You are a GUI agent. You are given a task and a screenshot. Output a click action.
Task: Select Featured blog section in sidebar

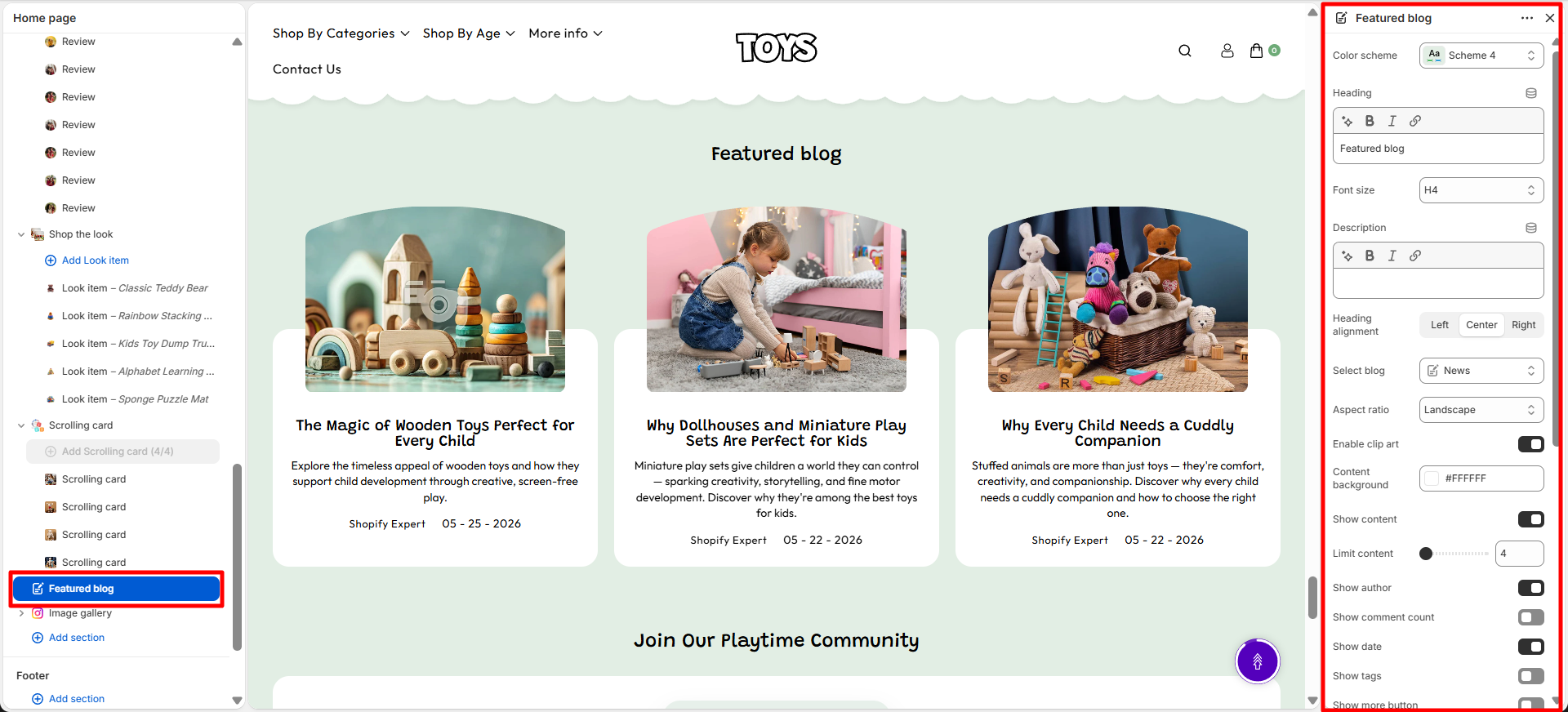point(117,589)
